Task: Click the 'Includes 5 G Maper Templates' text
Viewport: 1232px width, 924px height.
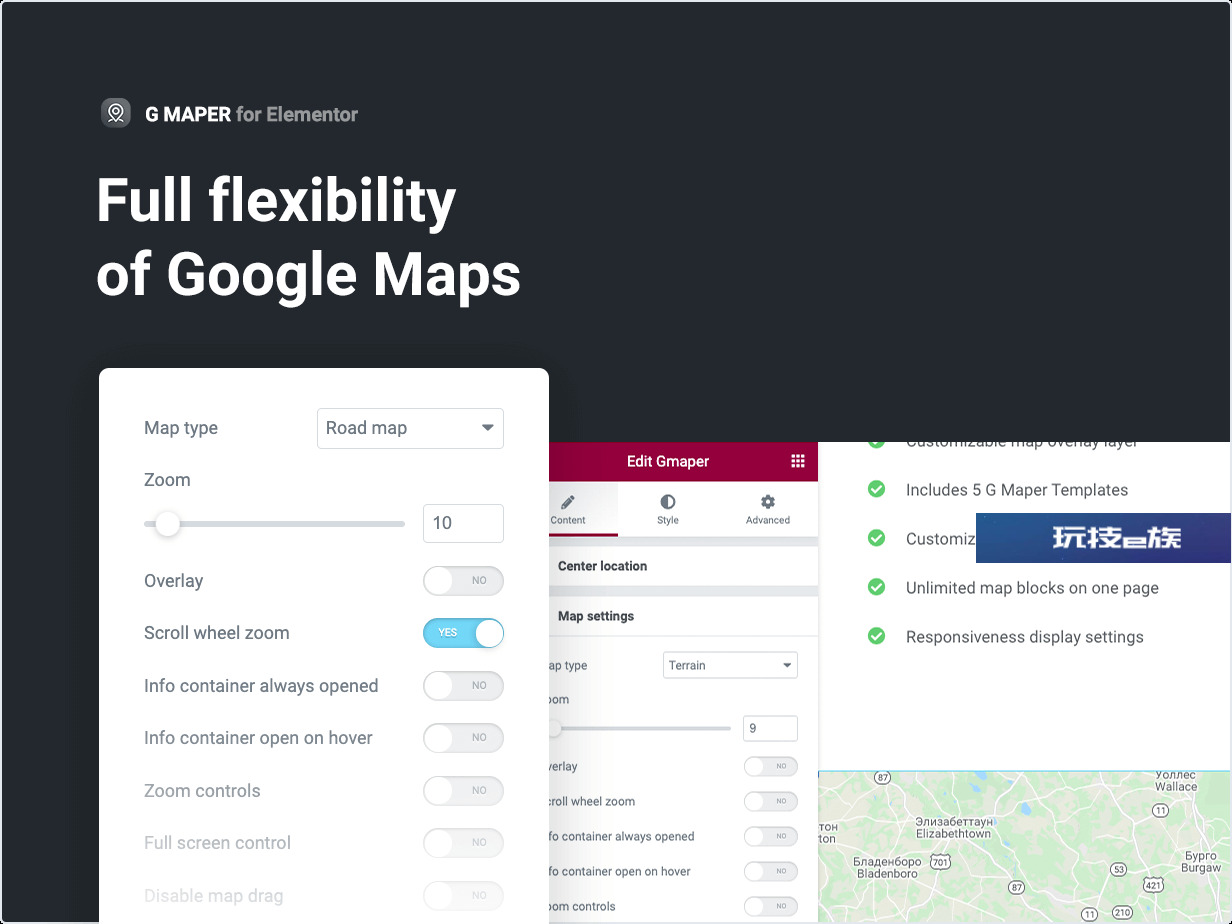Action: (1017, 490)
